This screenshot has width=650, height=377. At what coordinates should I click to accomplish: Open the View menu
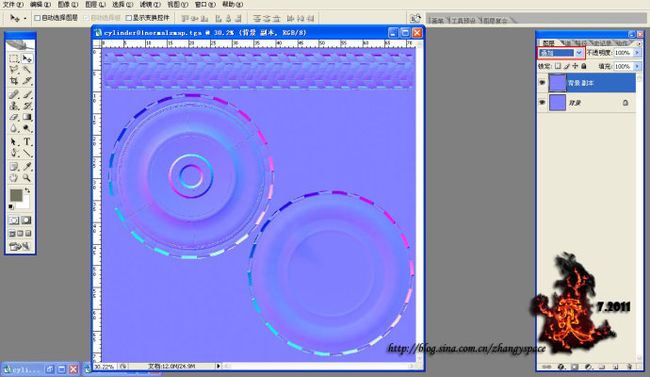click(x=177, y=5)
